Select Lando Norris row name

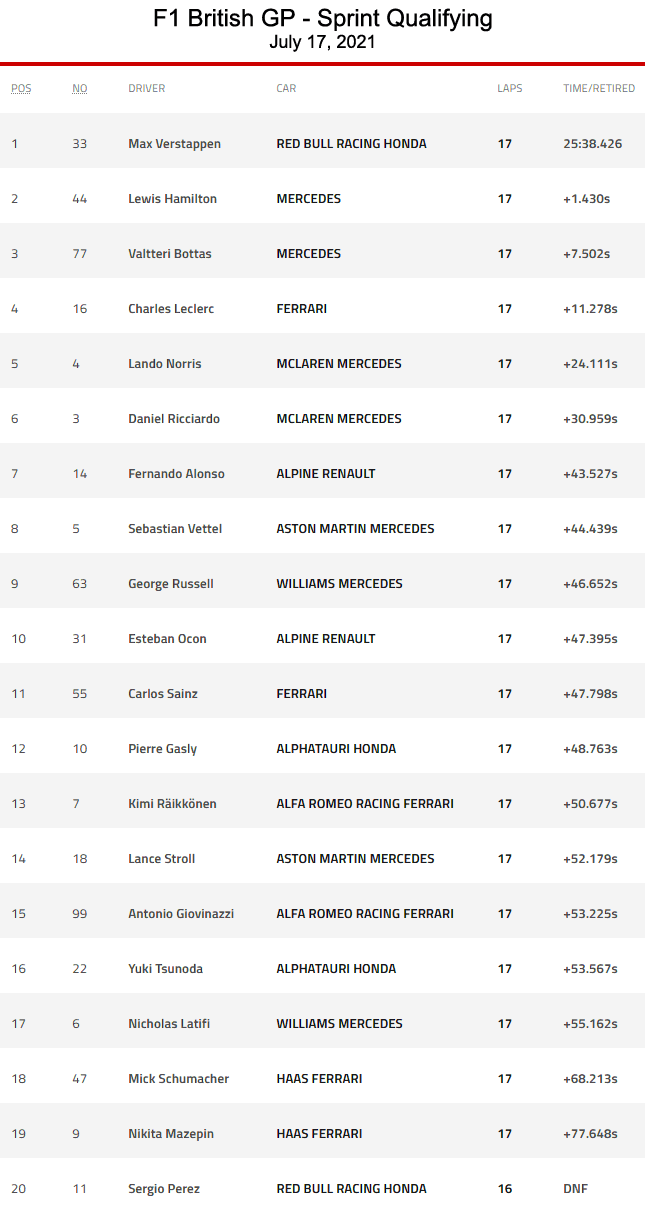[164, 364]
